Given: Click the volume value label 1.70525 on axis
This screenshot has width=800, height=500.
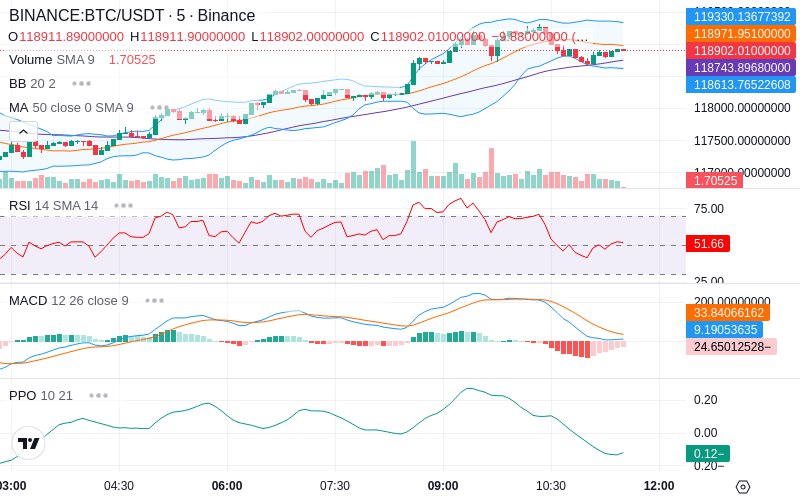Looking at the screenshot, I should (x=714, y=180).
